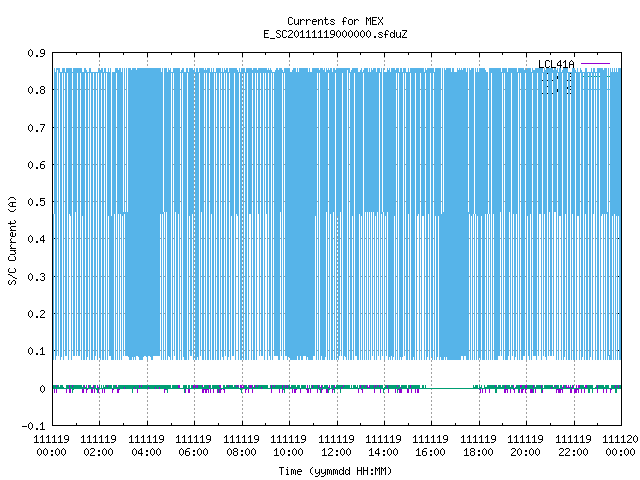Viewport: 640px width, 480px height.
Task: Click the "02:00" time tick label
Action: pyautogui.click(x=98, y=452)
